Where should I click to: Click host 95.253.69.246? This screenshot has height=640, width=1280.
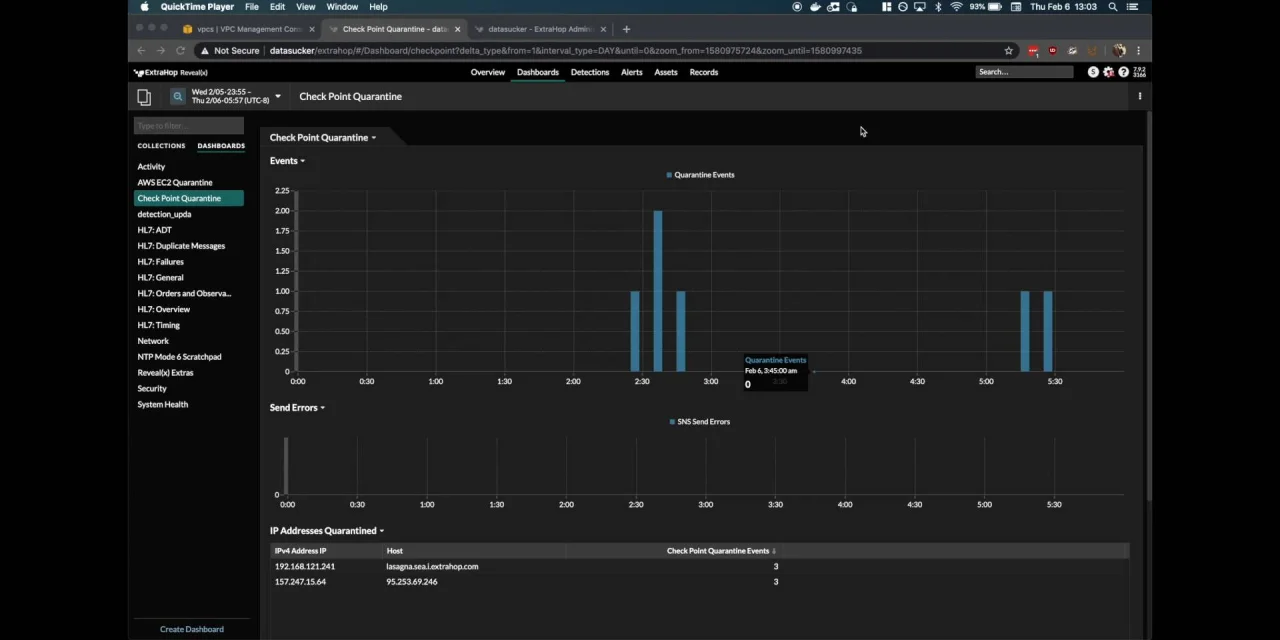(x=412, y=582)
